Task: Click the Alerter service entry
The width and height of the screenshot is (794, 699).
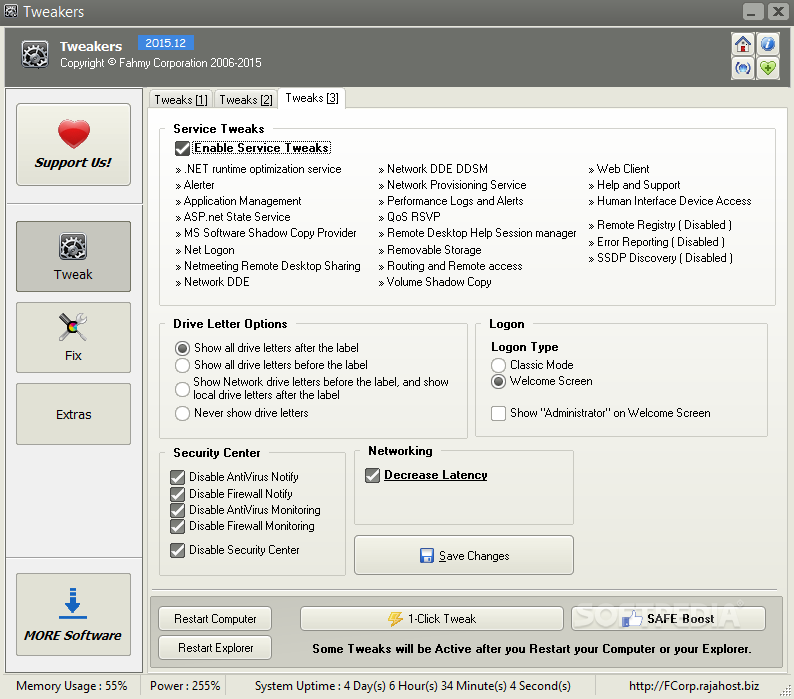Action: (195, 185)
